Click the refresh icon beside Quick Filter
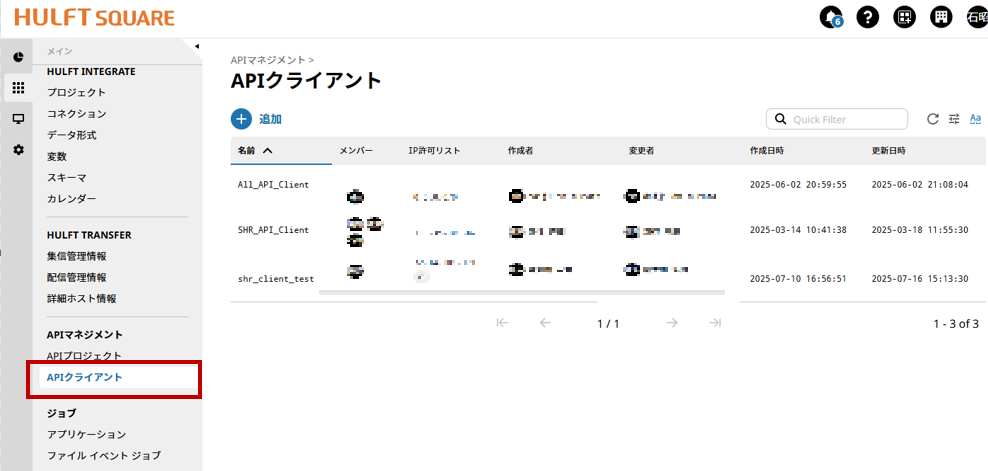This screenshot has width=988, height=471. coord(932,119)
